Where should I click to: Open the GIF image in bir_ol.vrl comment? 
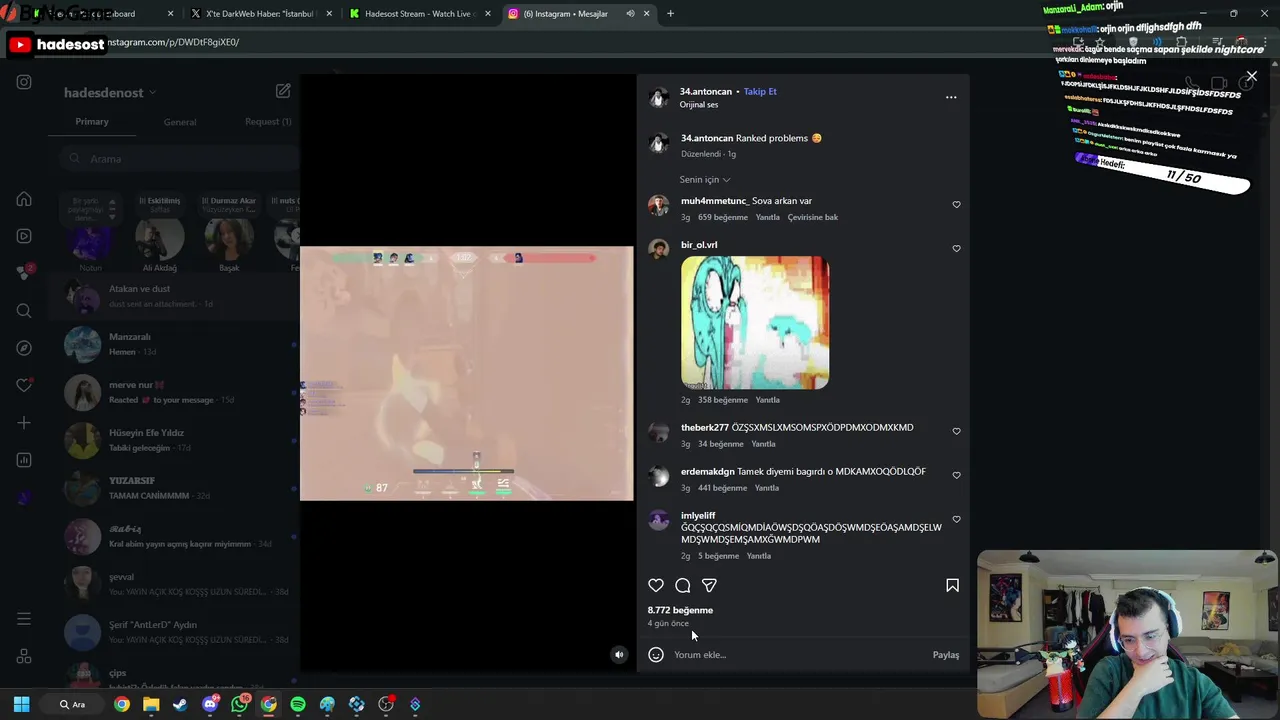pos(755,323)
